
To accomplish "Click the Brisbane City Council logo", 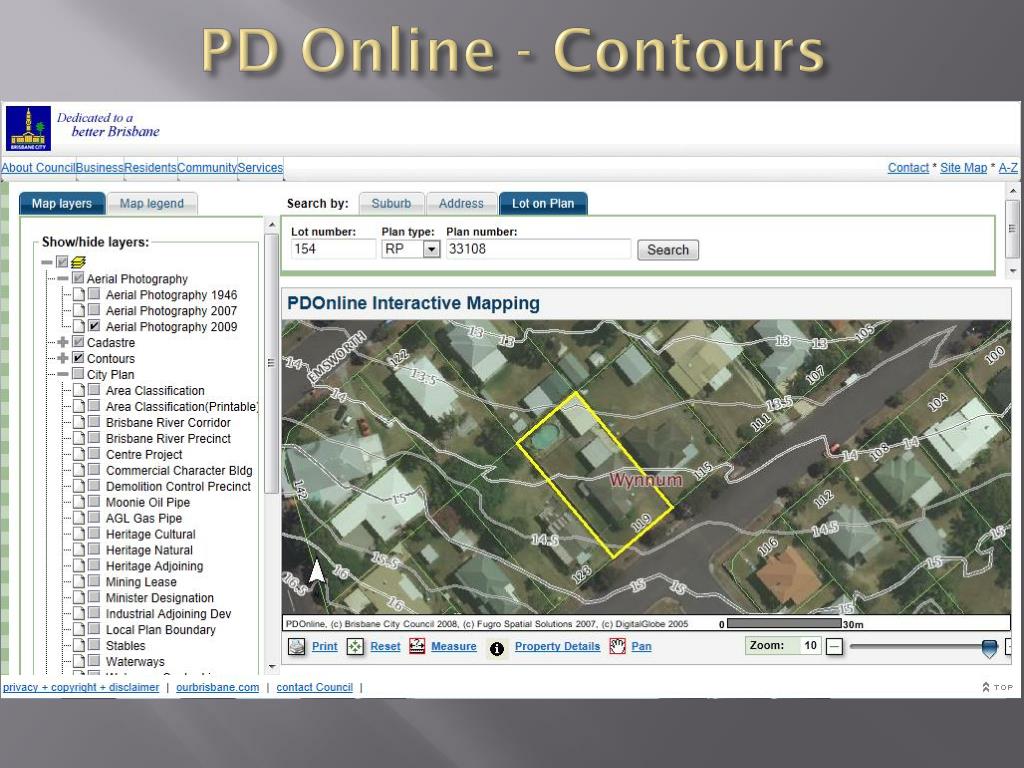I will coord(29,128).
